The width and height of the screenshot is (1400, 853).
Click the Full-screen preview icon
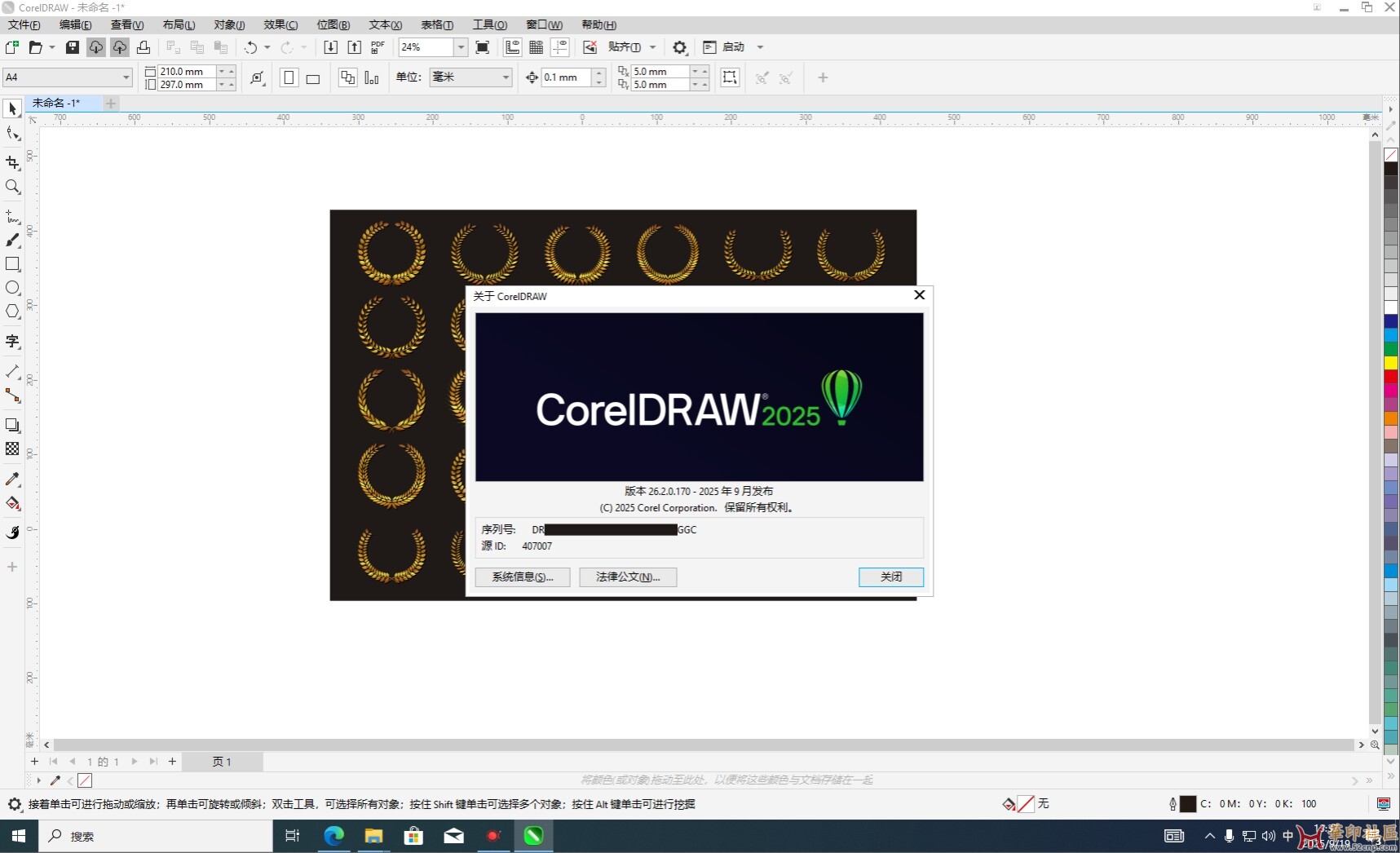[x=483, y=47]
